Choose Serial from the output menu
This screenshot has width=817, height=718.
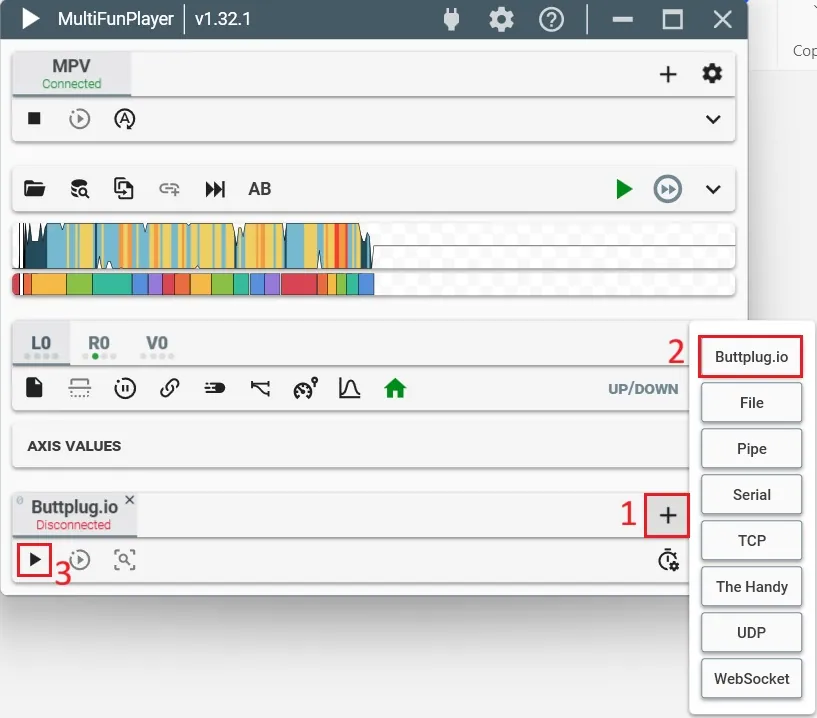coord(751,494)
